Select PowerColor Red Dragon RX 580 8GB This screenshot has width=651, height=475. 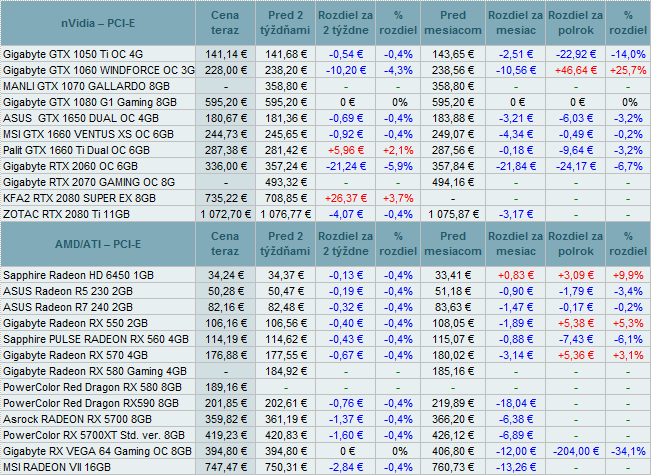click(x=92, y=387)
